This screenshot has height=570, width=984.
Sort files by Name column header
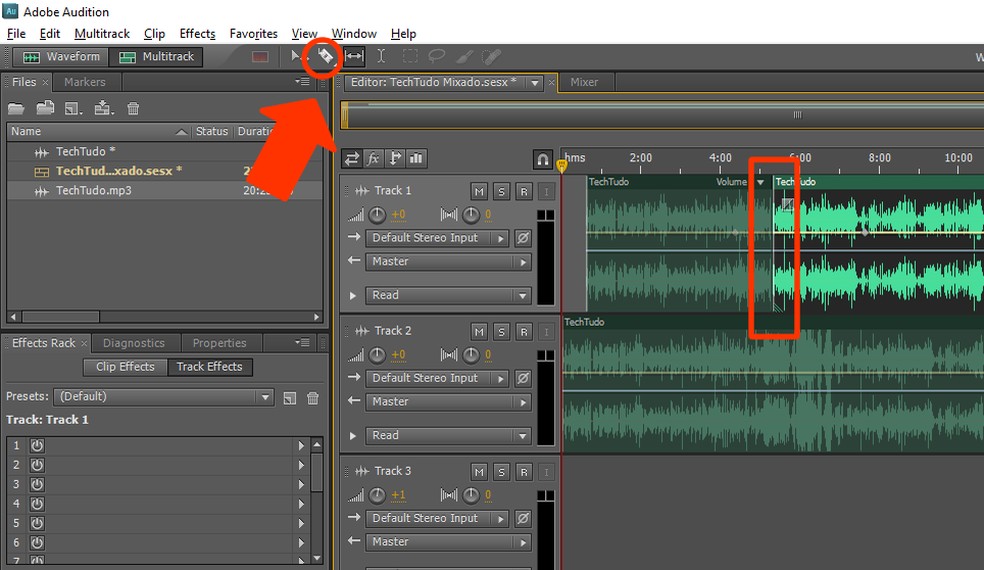[98, 131]
